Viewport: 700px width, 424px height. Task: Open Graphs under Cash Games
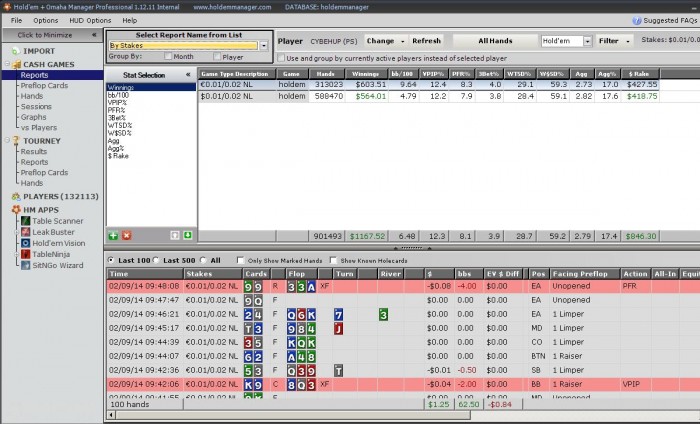pyautogui.click(x=33, y=117)
